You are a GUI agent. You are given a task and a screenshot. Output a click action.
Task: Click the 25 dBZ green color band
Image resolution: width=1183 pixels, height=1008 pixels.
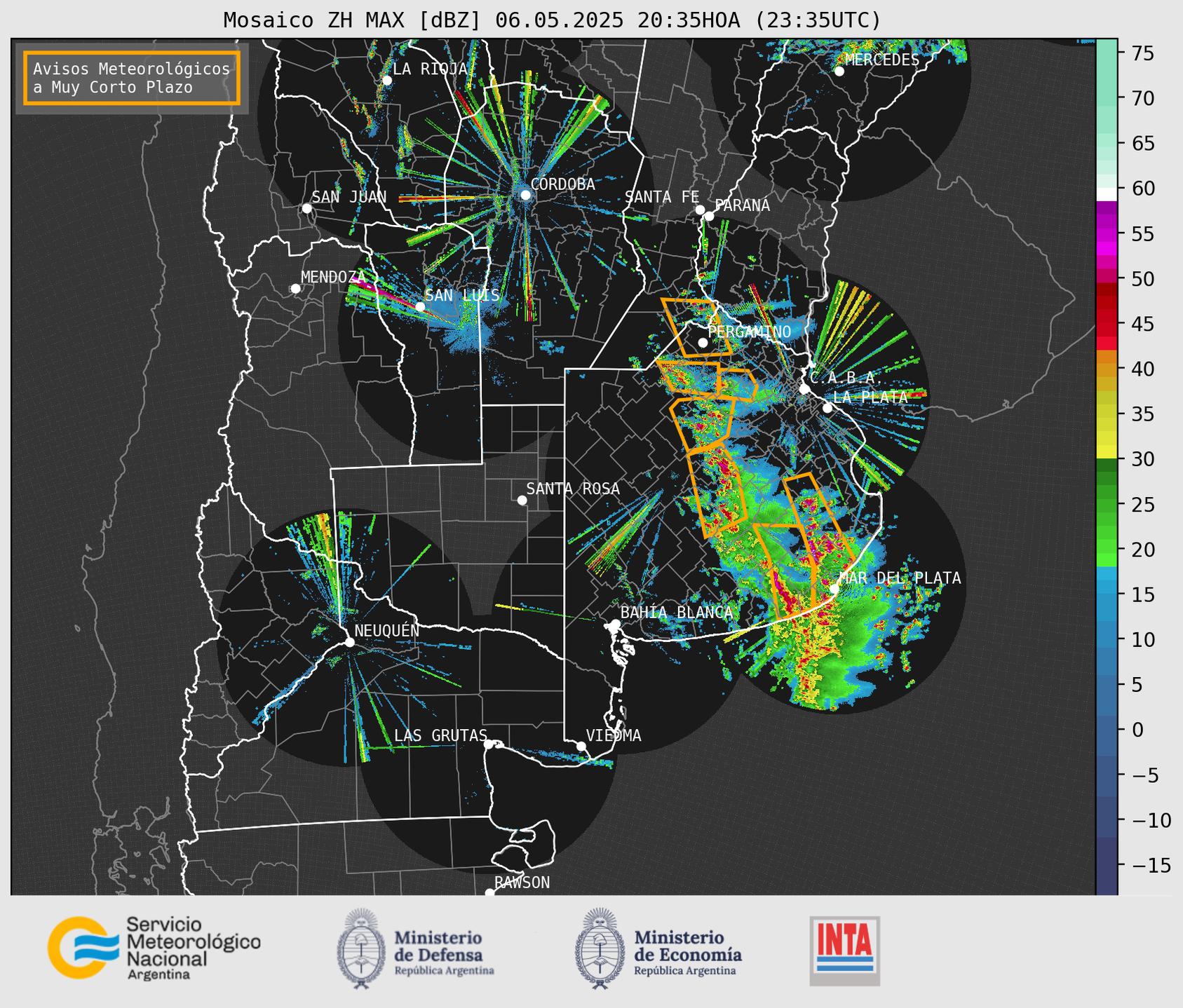click(x=1107, y=504)
